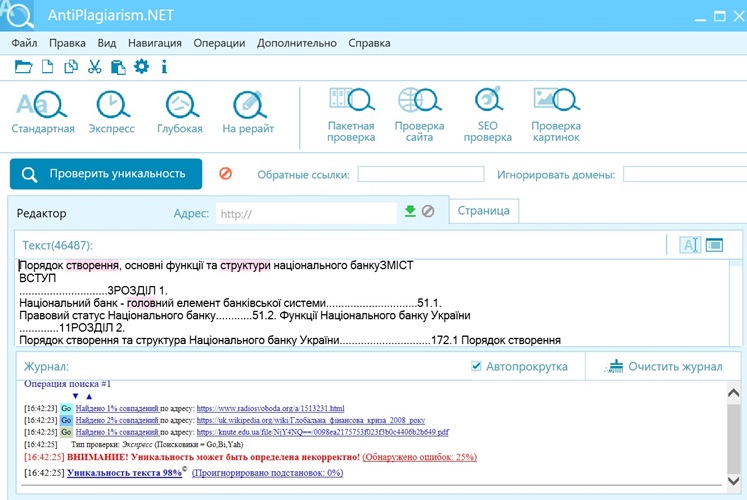Click journal scrollbar up arrow
This screenshot has height=500, width=747.
[x=734, y=393]
